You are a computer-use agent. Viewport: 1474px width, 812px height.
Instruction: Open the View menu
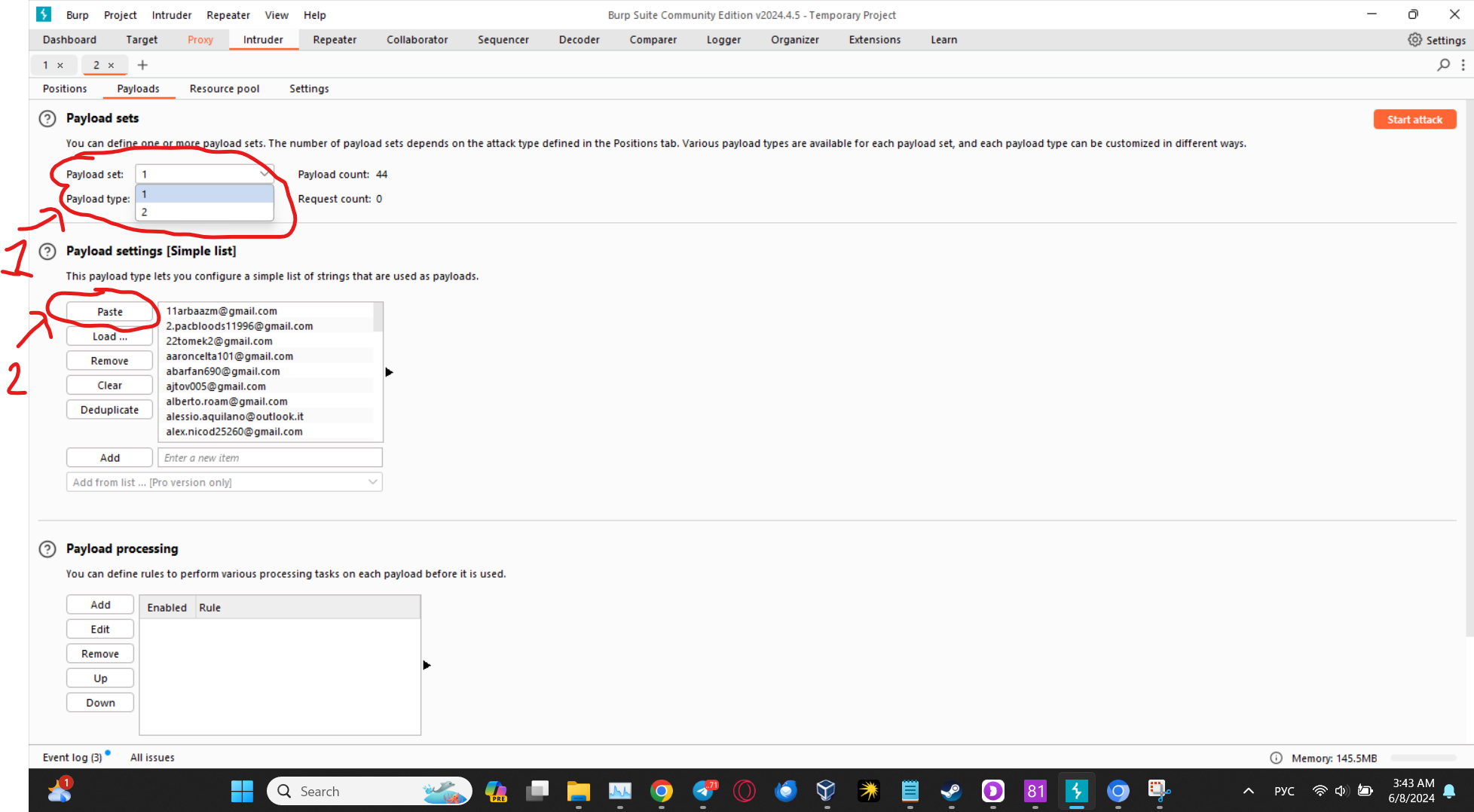click(x=277, y=15)
